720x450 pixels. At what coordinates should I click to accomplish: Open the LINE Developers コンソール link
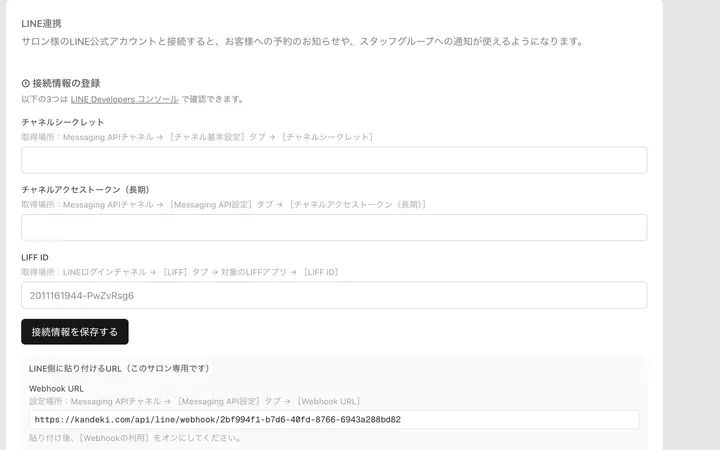(x=124, y=99)
